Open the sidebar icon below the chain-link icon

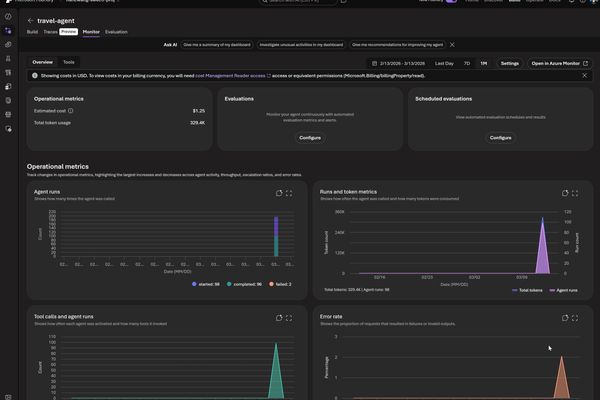click(x=8, y=59)
